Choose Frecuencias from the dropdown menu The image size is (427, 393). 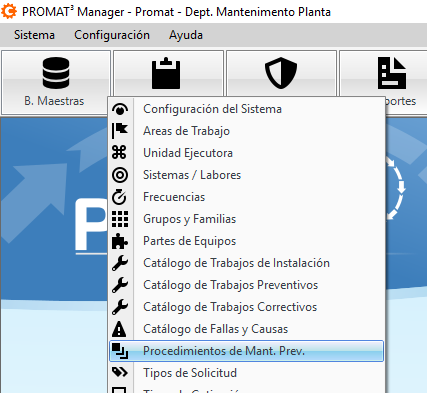[247, 197]
